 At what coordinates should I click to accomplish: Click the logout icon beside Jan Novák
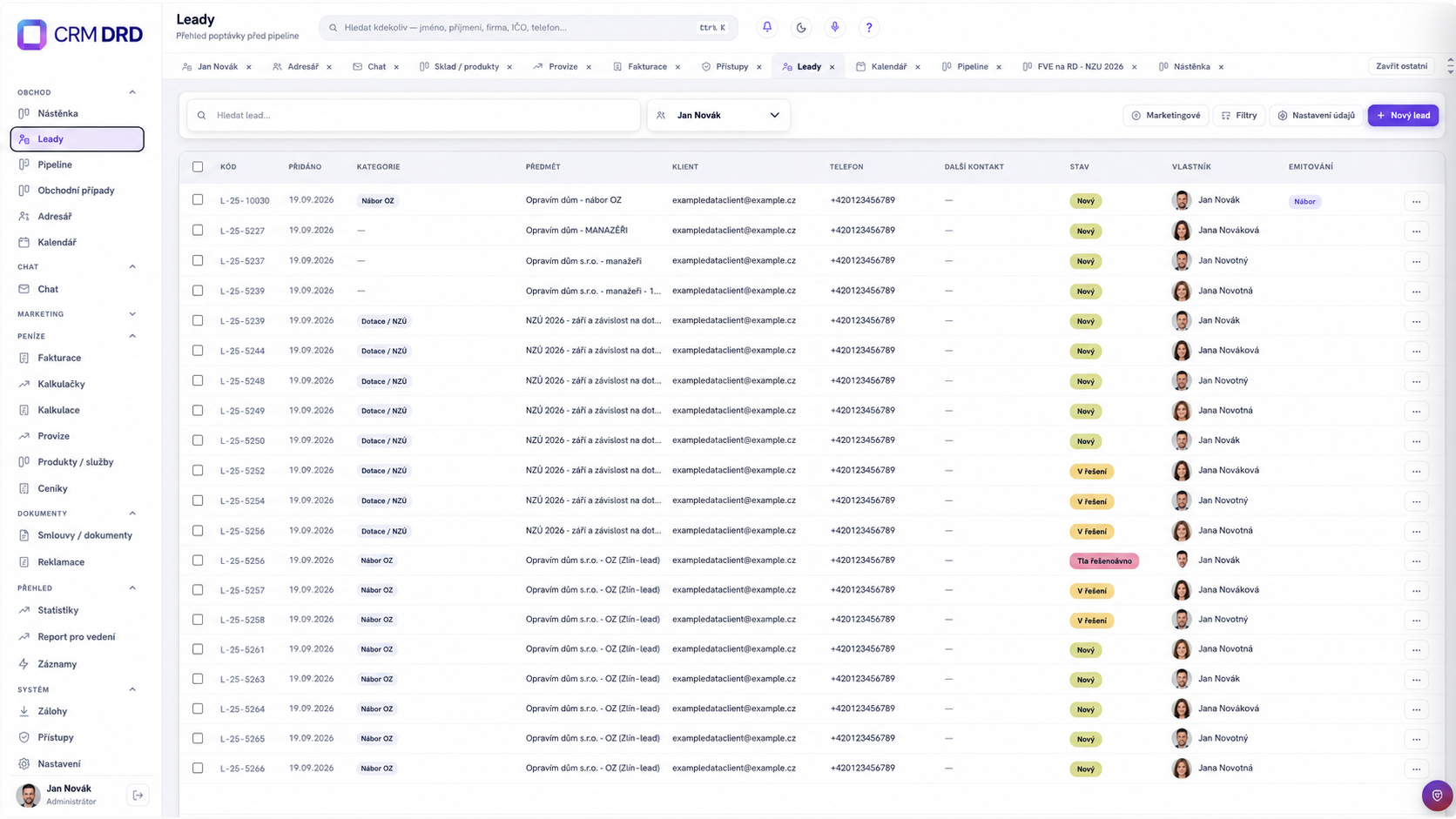click(x=138, y=795)
